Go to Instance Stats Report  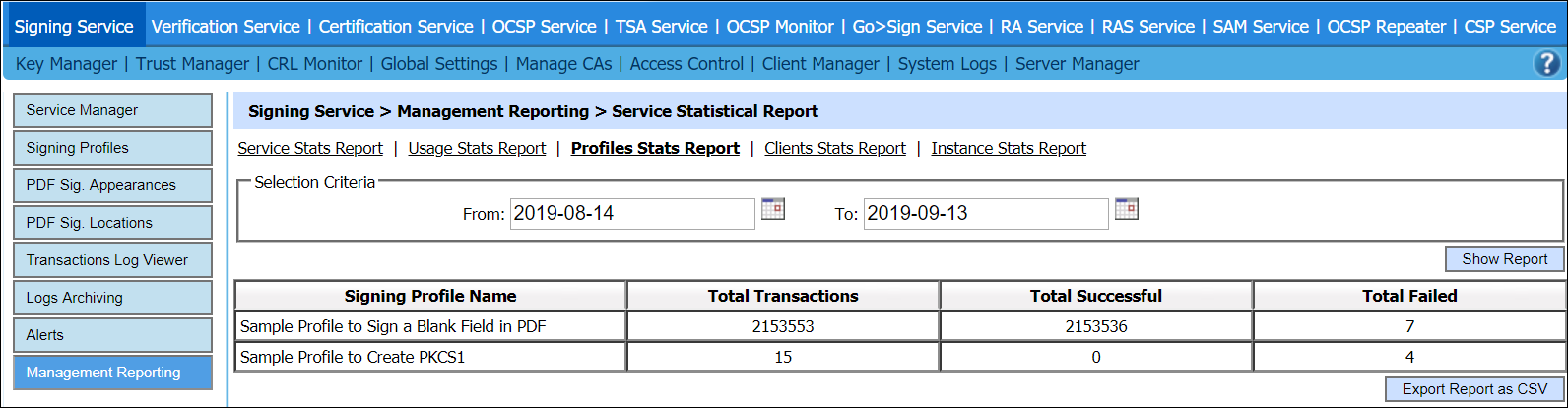click(x=1009, y=148)
